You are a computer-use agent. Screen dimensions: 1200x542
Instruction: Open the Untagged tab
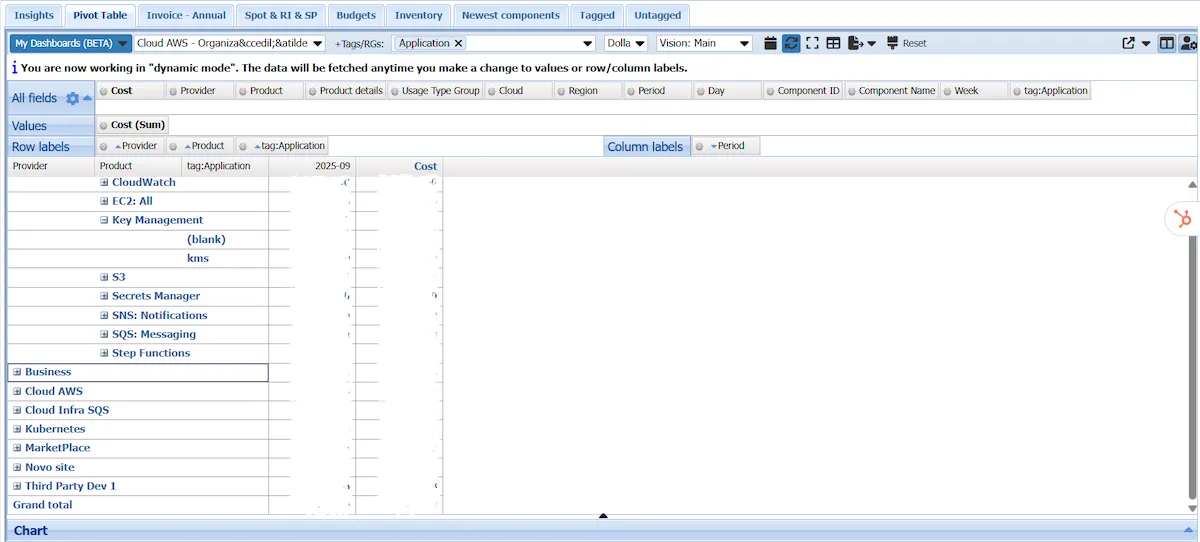pos(658,15)
